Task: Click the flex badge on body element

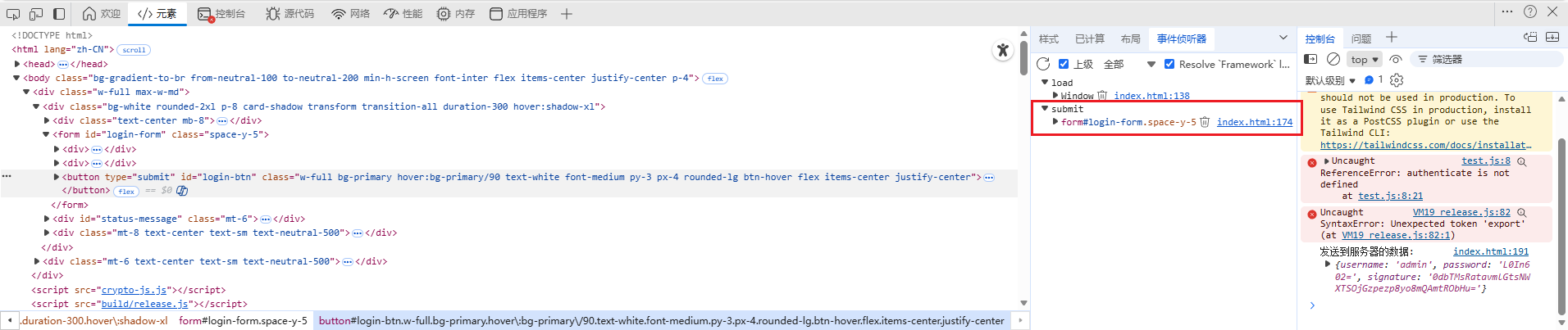Action: point(715,79)
